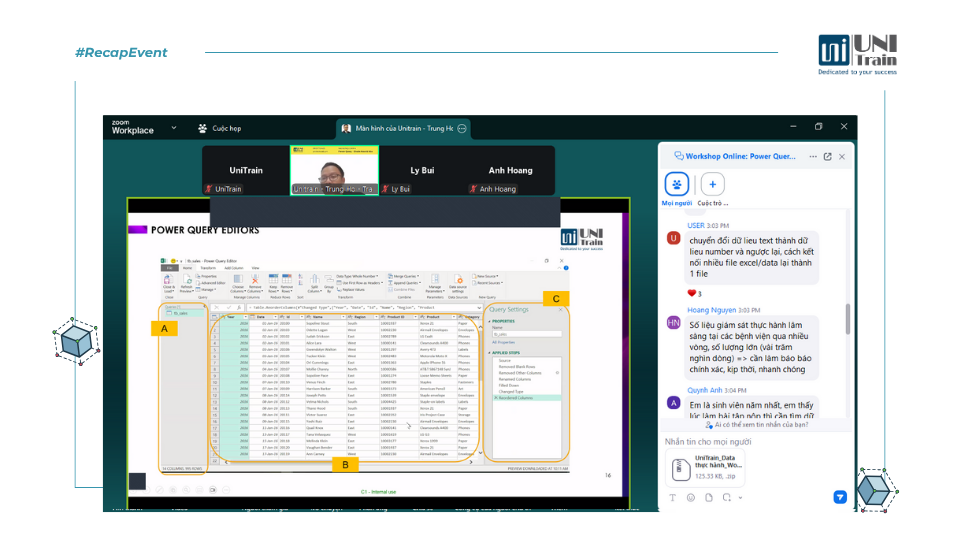The image size is (960, 540).
Task: Click the Quynh Anh A avatar
Action: [673, 403]
